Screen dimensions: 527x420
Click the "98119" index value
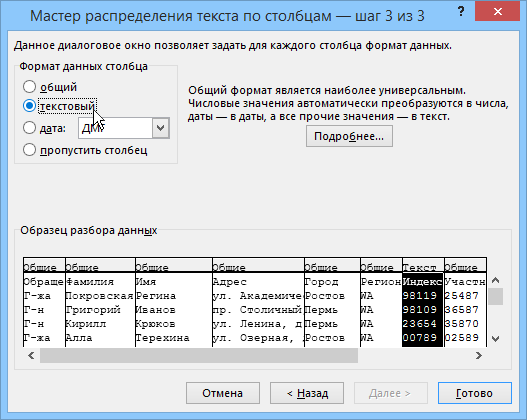[419, 296]
